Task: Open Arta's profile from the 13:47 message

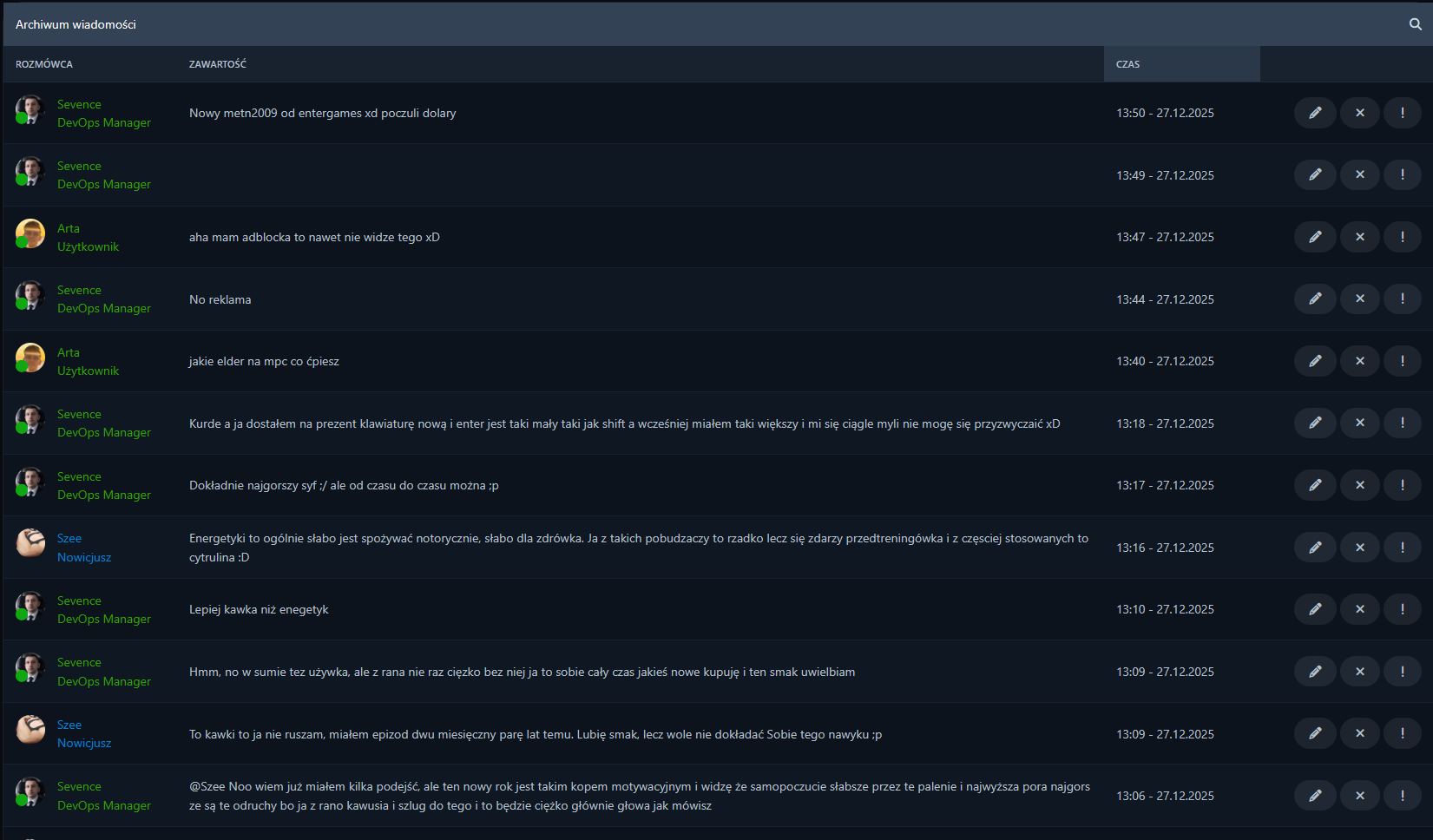Action: pos(69,228)
